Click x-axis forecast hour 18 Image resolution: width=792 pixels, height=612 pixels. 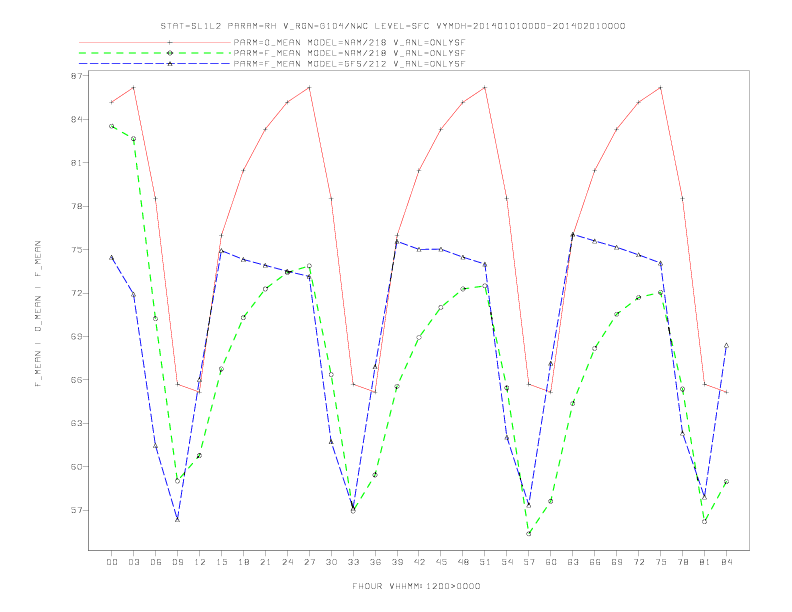[x=243, y=562]
